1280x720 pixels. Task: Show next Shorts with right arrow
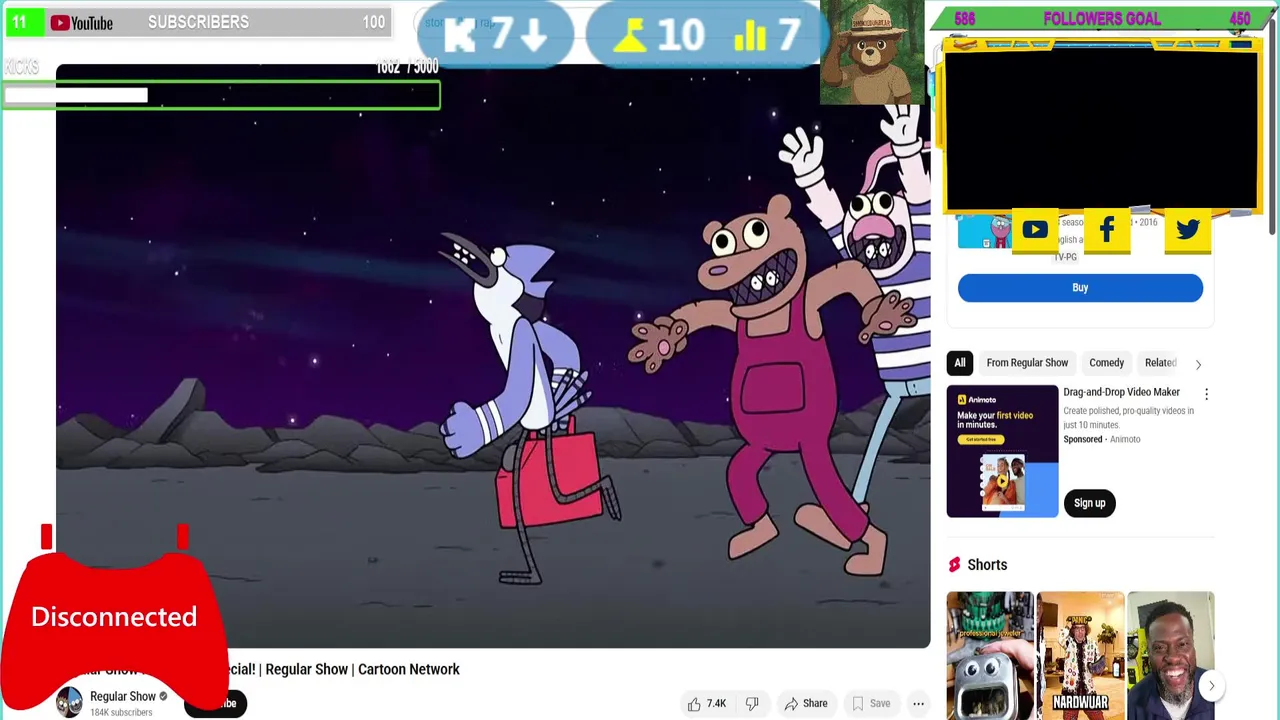(x=1211, y=686)
